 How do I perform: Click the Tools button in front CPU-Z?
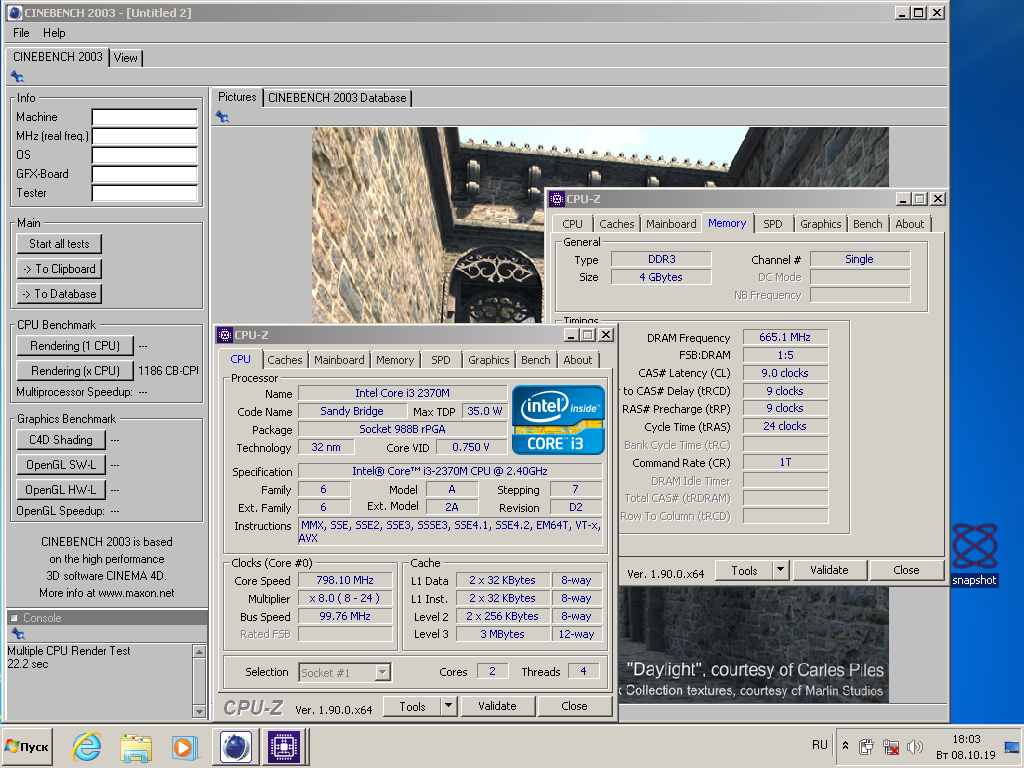pos(412,706)
